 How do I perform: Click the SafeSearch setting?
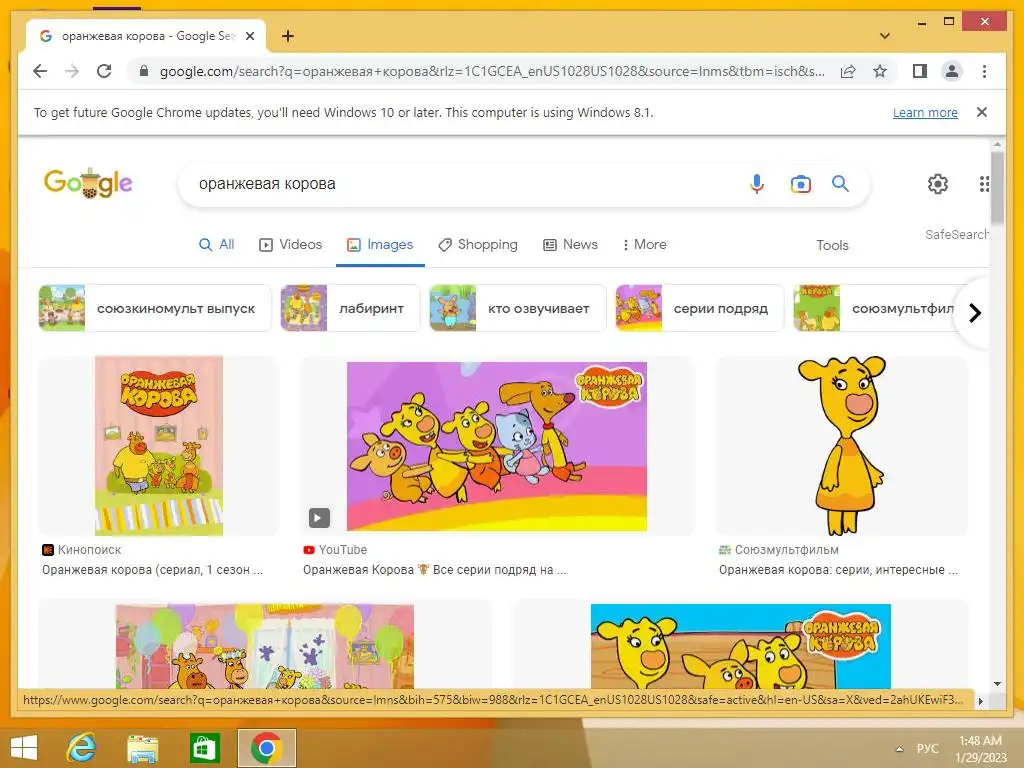956,234
